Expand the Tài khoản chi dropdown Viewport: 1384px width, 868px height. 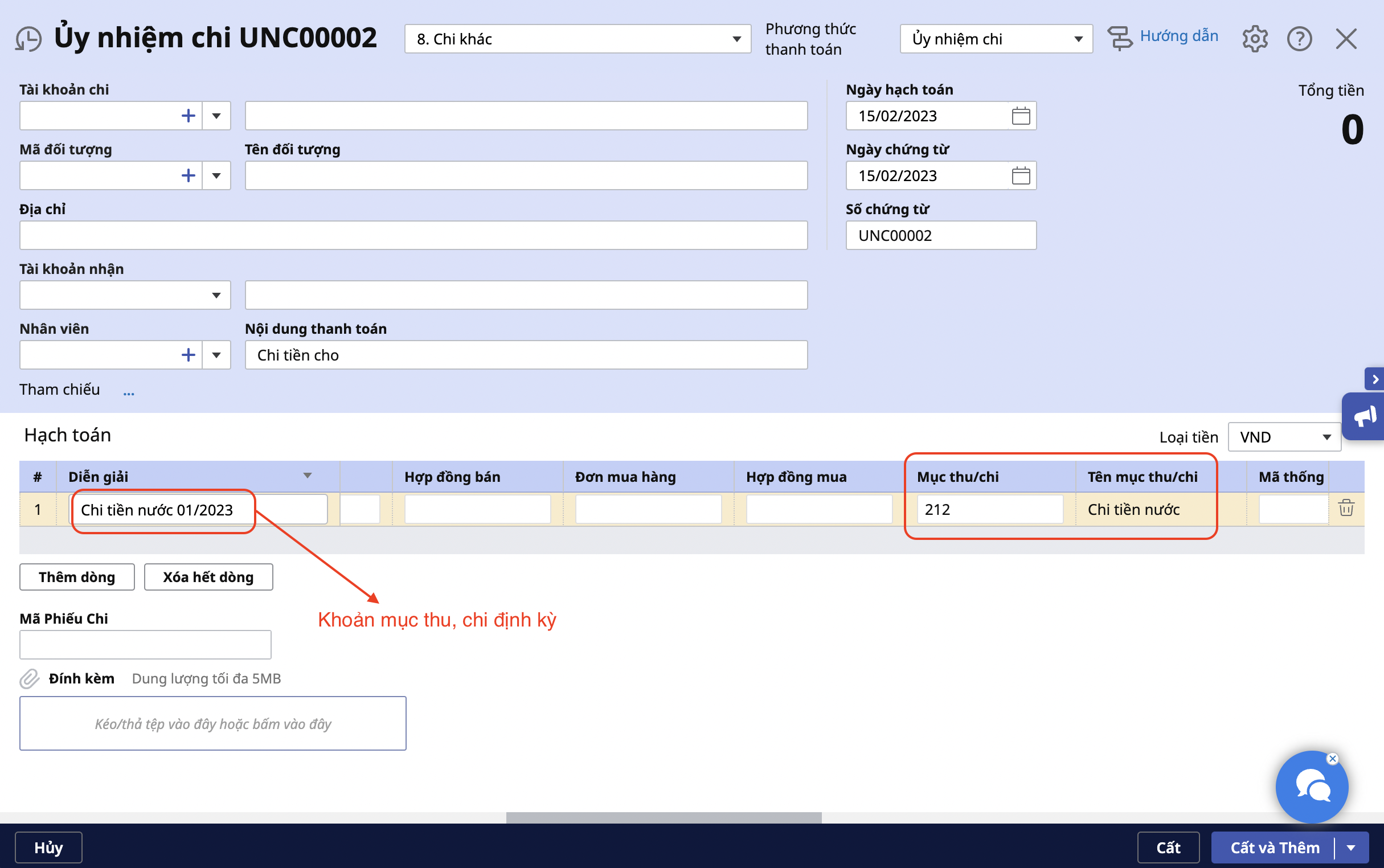(216, 116)
